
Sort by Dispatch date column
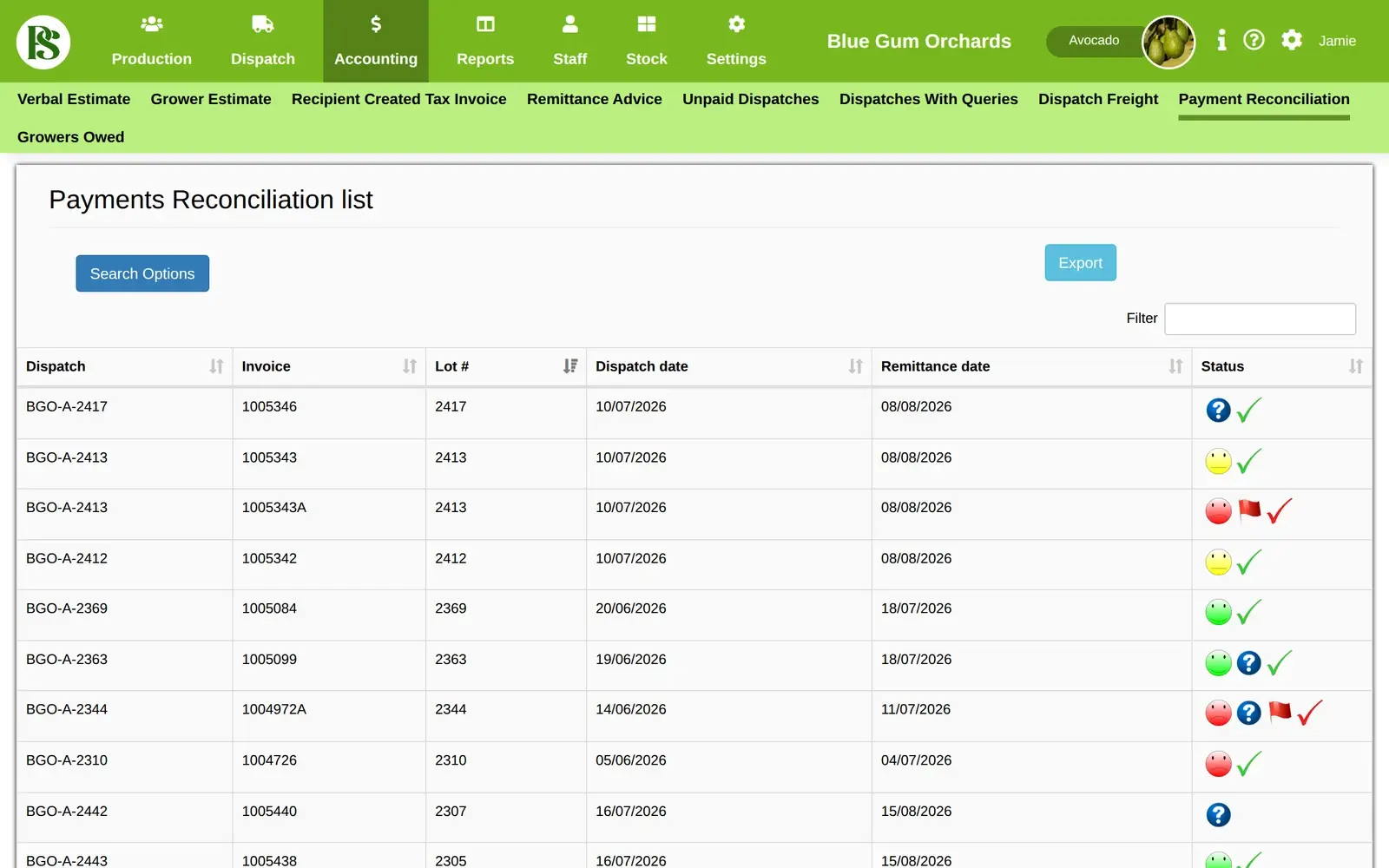pos(729,366)
